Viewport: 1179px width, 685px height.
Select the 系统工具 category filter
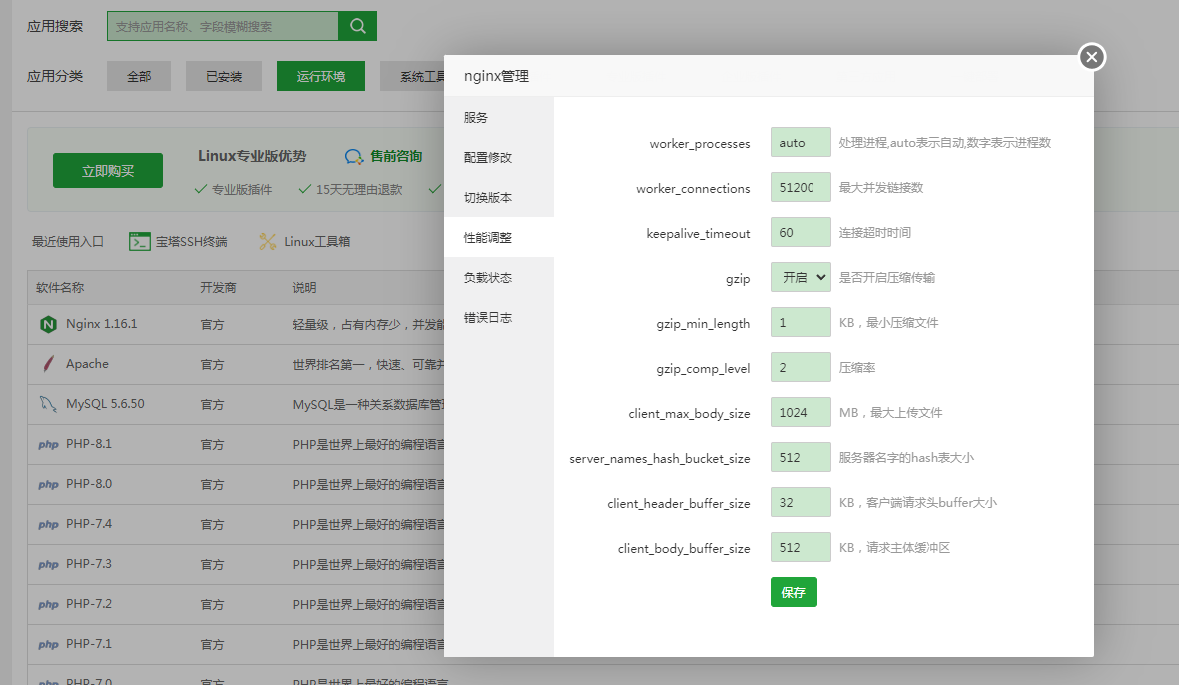tap(413, 76)
